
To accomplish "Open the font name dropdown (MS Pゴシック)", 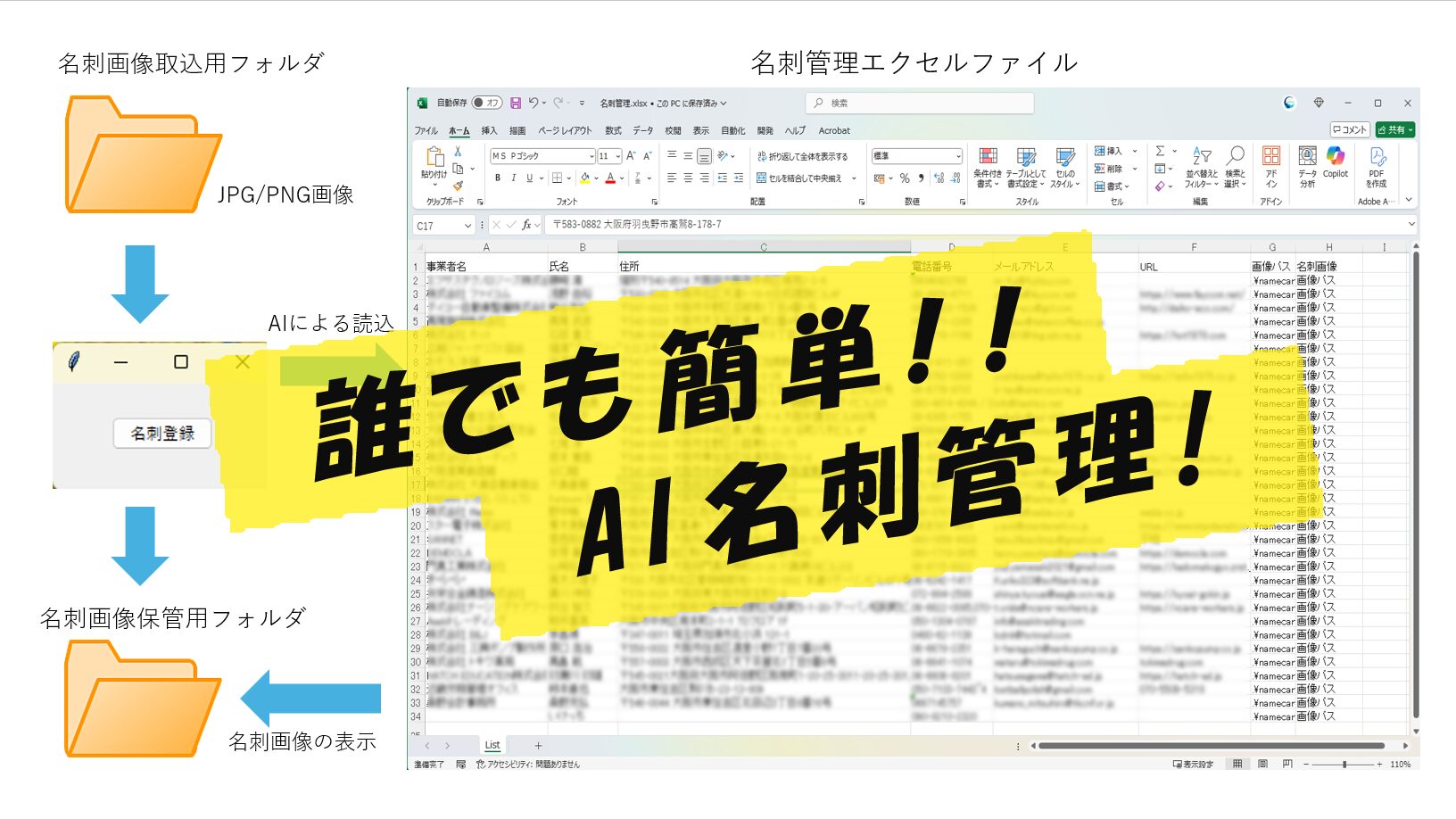I will pyautogui.click(x=591, y=156).
